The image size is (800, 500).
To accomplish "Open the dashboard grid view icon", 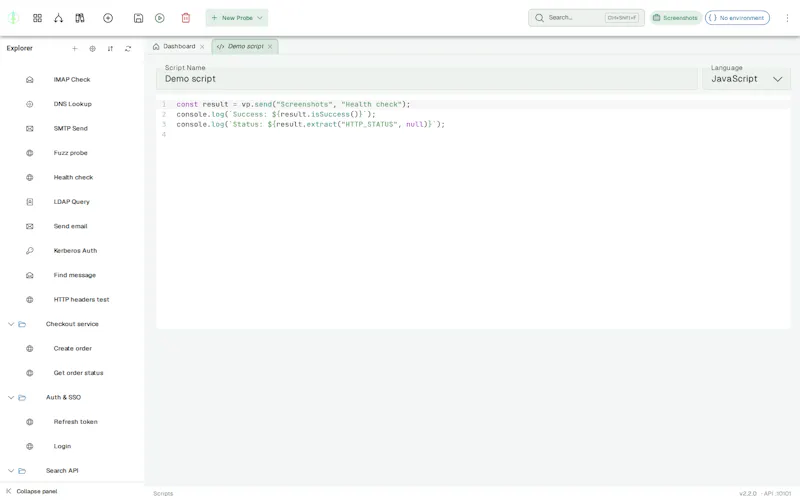I will click(37, 18).
